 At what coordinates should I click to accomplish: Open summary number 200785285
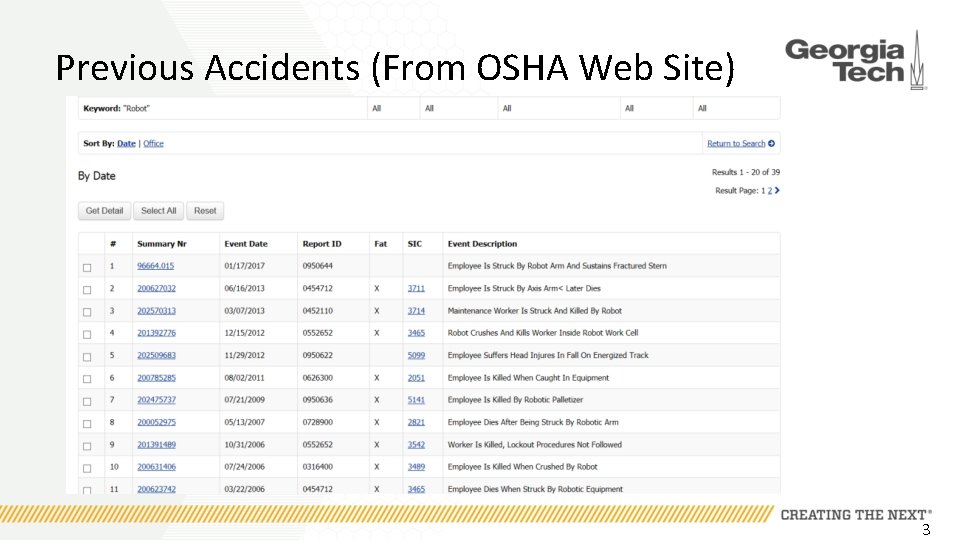[156, 378]
